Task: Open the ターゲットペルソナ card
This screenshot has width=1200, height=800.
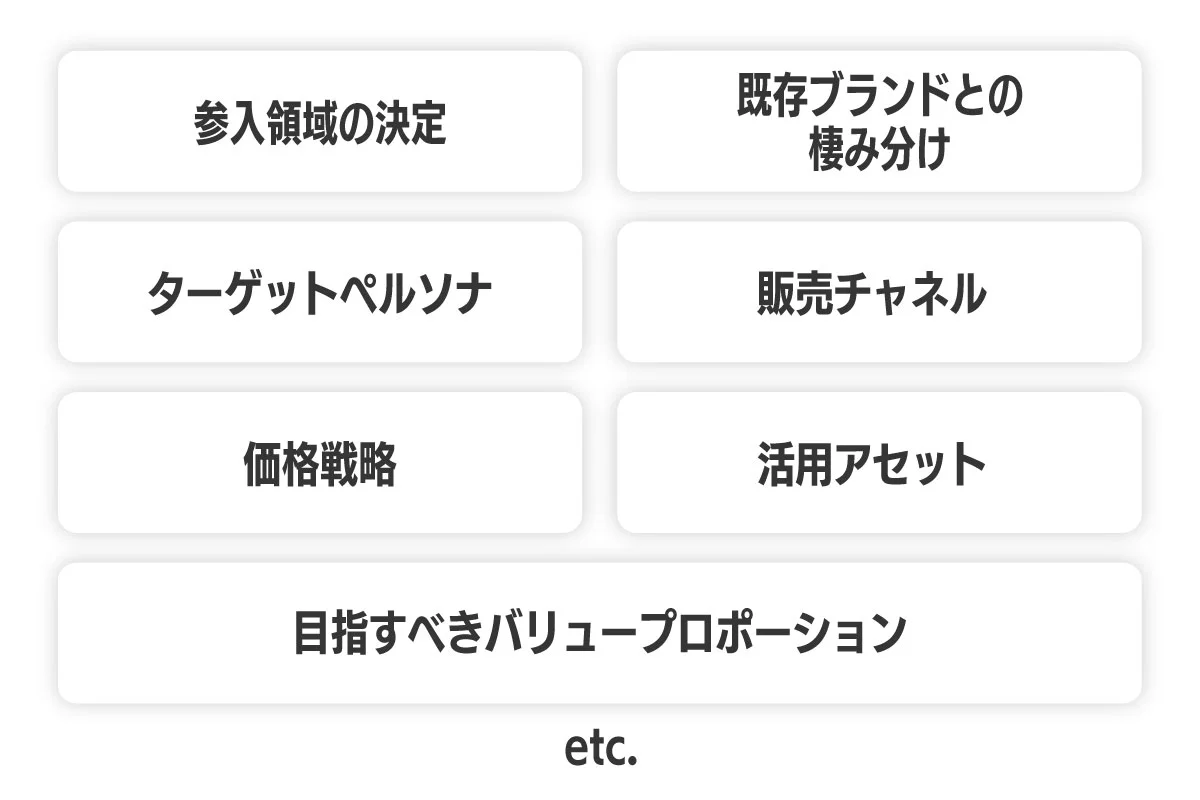Action: [320, 292]
